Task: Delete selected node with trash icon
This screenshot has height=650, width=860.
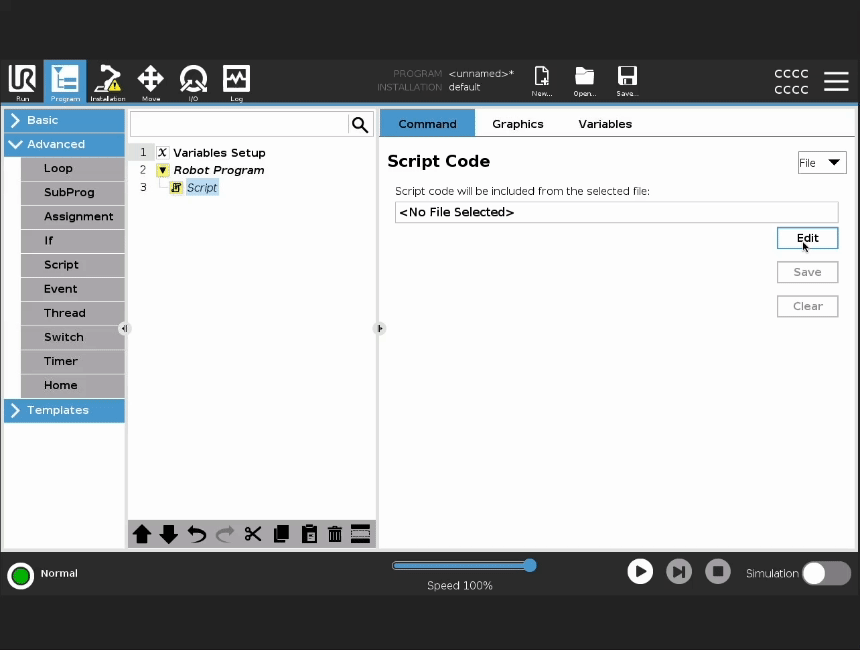Action: pos(335,534)
